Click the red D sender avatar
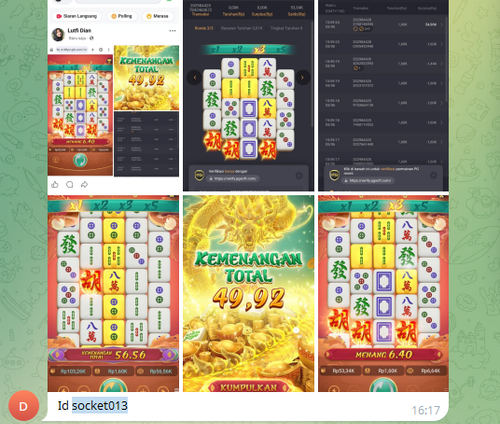The height and width of the screenshot is (424, 500). click(x=24, y=406)
